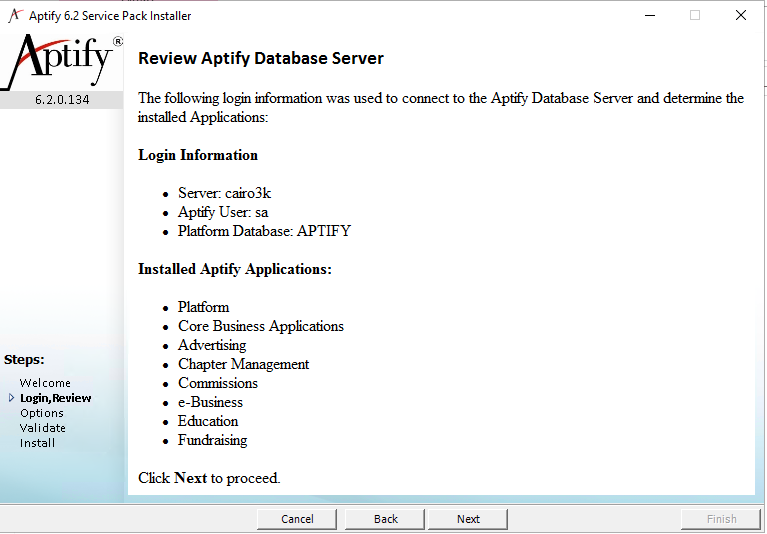The image size is (767, 534).
Task: Select the Install step
Action: point(37,443)
